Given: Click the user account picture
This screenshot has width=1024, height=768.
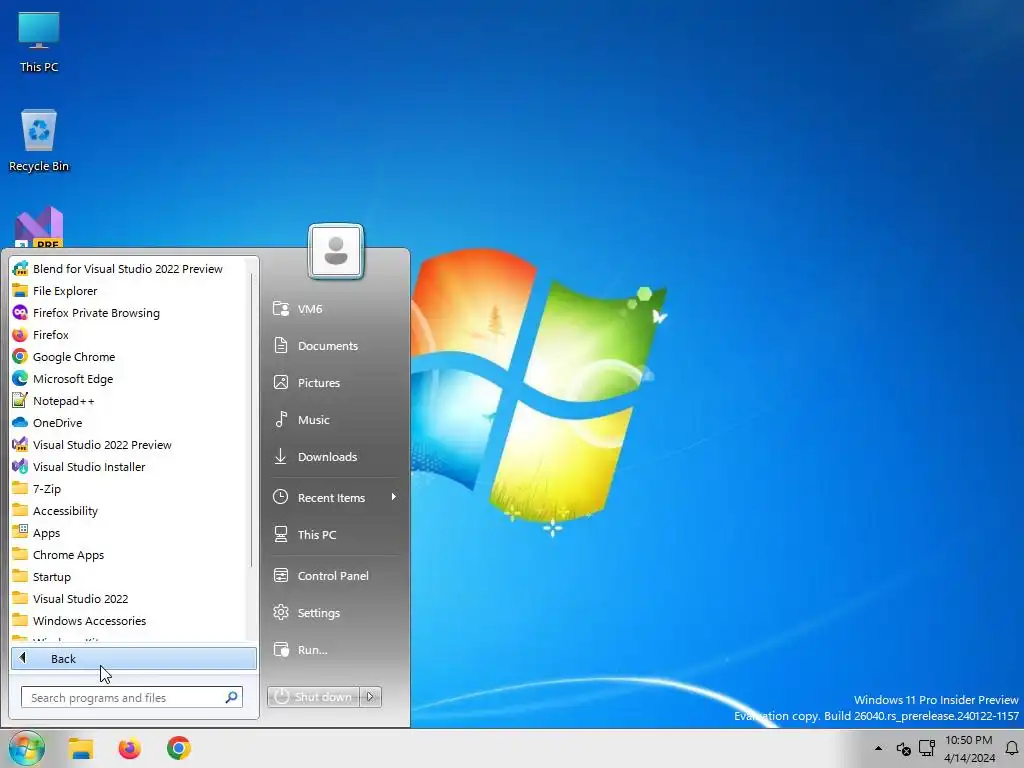Looking at the screenshot, I should point(336,251).
